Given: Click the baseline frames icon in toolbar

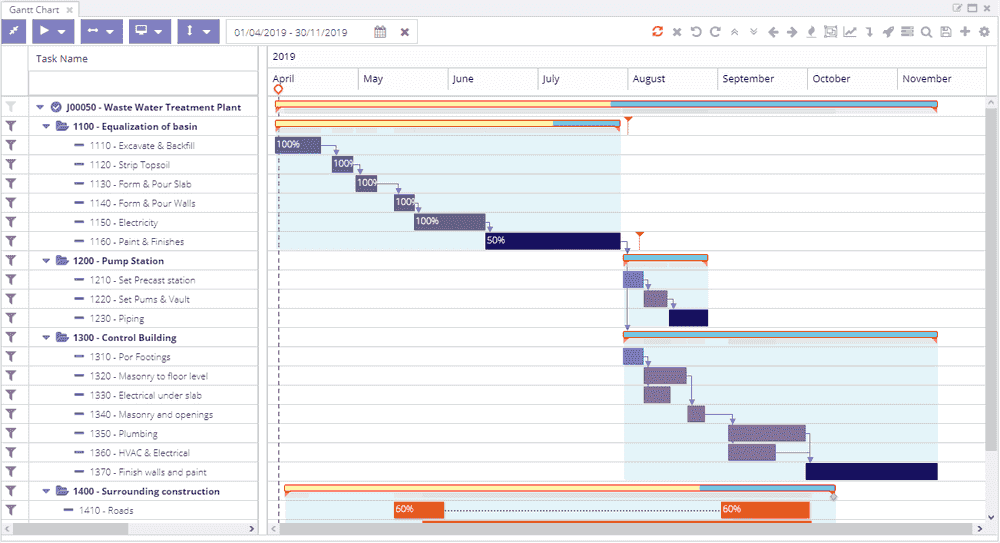Looking at the screenshot, I should (x=830, y=31).
